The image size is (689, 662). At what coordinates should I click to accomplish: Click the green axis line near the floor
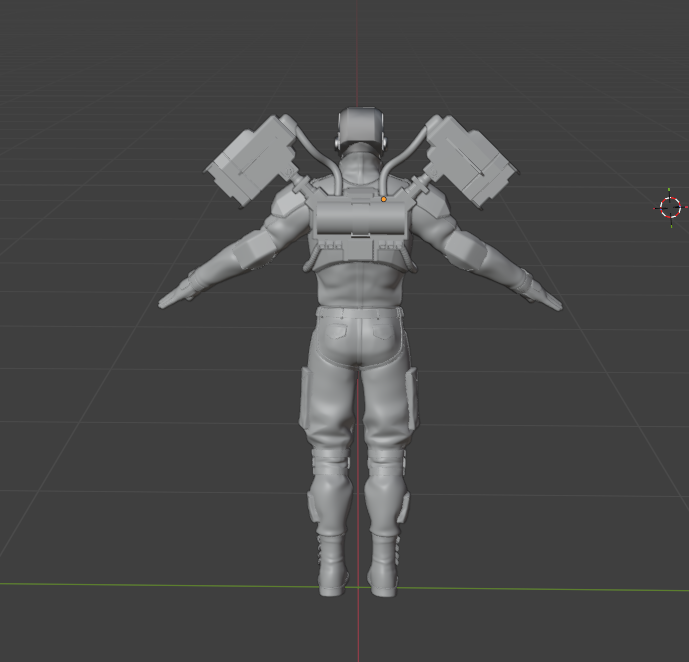[150, 584]
